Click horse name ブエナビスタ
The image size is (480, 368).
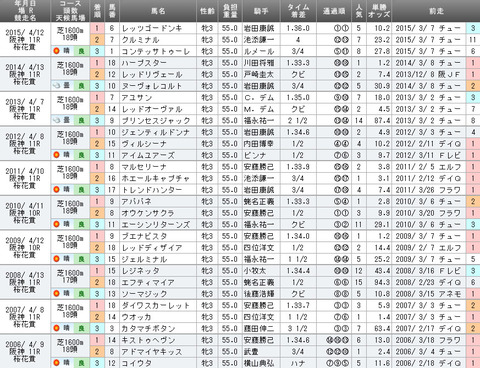(x=144, y=236)
